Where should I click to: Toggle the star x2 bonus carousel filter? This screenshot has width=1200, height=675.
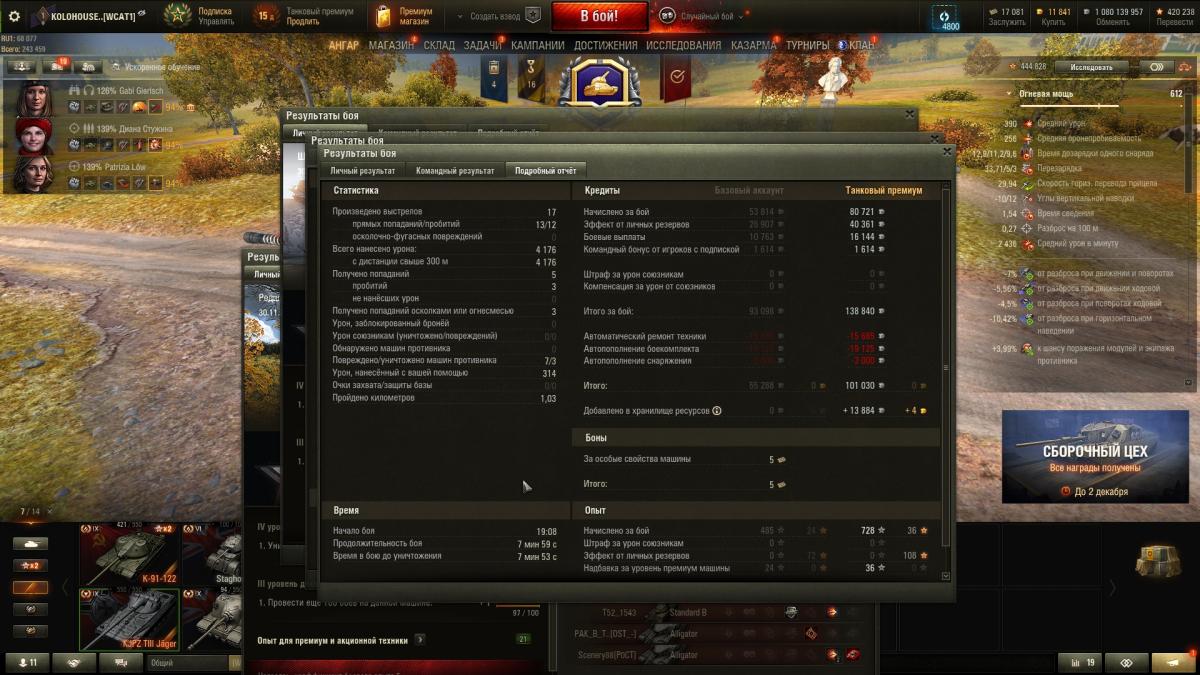click(29, 565)
